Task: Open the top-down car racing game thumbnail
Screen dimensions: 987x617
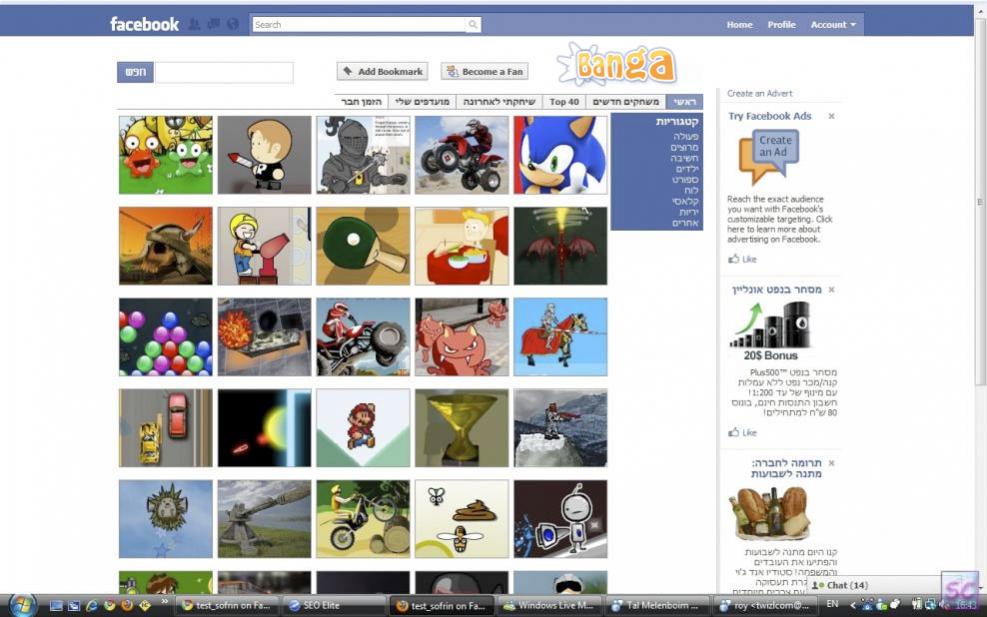Action: (x=166, y=428)
